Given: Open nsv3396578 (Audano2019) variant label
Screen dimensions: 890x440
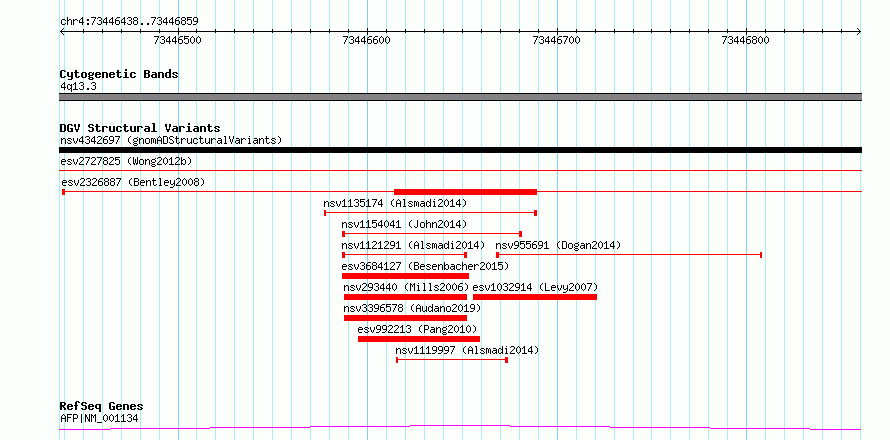Looking at the screenshot, I should pyautogui.click(x=412, y=308).
